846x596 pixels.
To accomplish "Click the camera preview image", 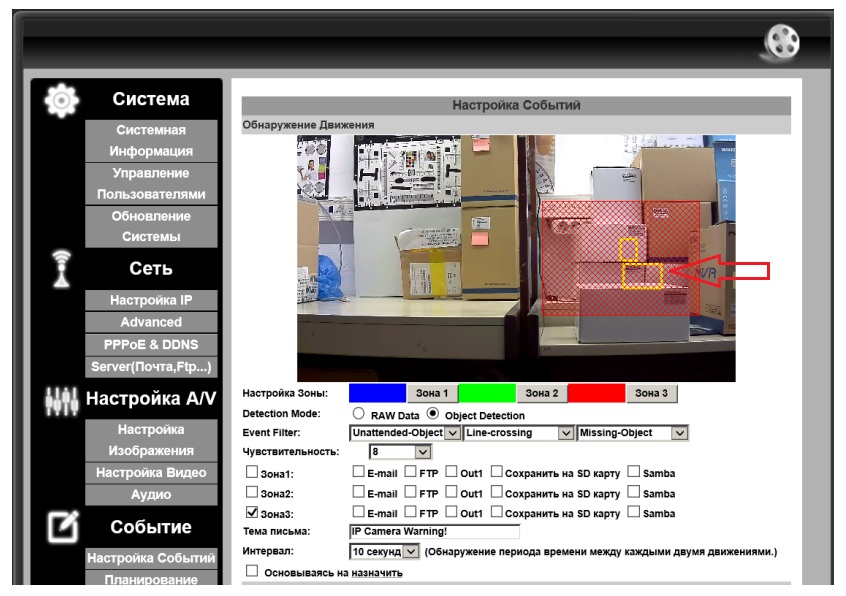I will [516, 258].
